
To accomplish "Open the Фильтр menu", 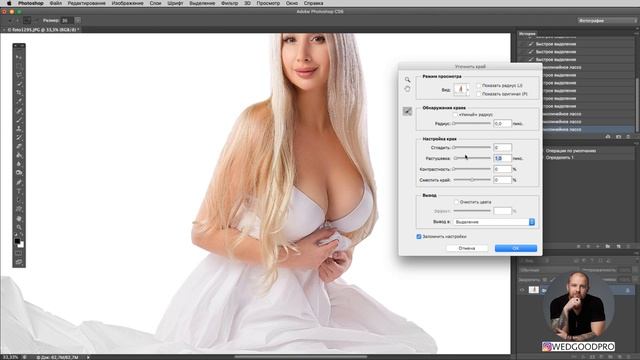I will (x=229, y=3).
